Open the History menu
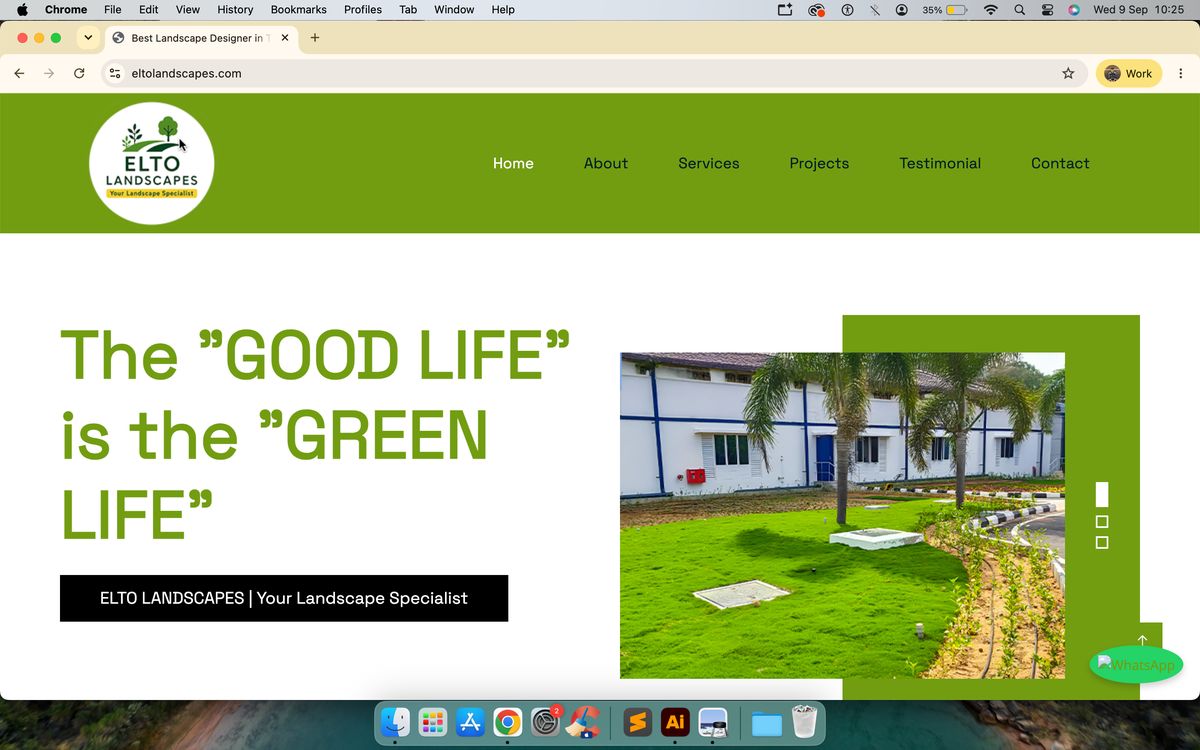The height and width of the screenshot is (750, 1200). [x=235, y=10]
